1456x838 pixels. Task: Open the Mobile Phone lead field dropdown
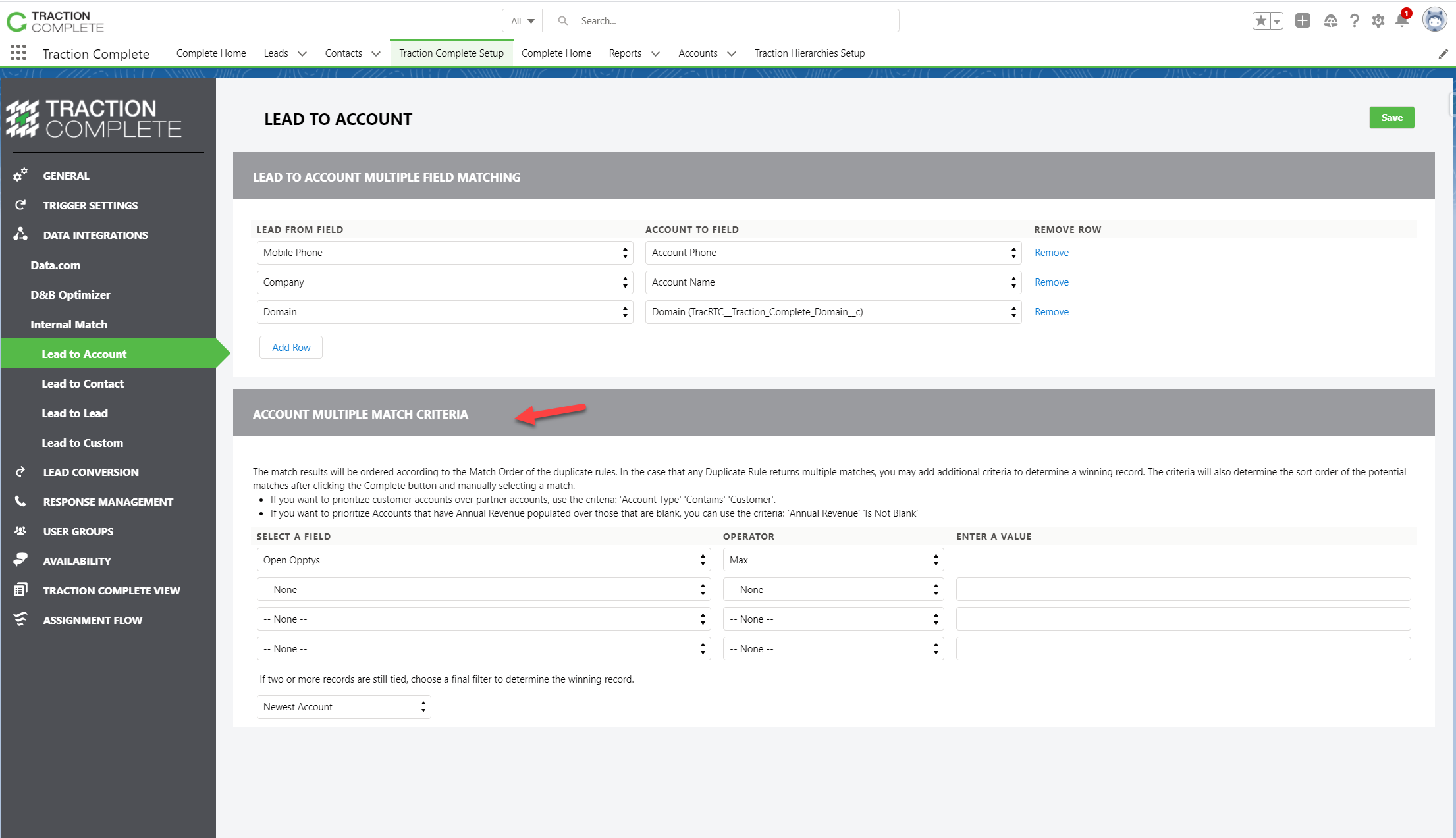445,253
